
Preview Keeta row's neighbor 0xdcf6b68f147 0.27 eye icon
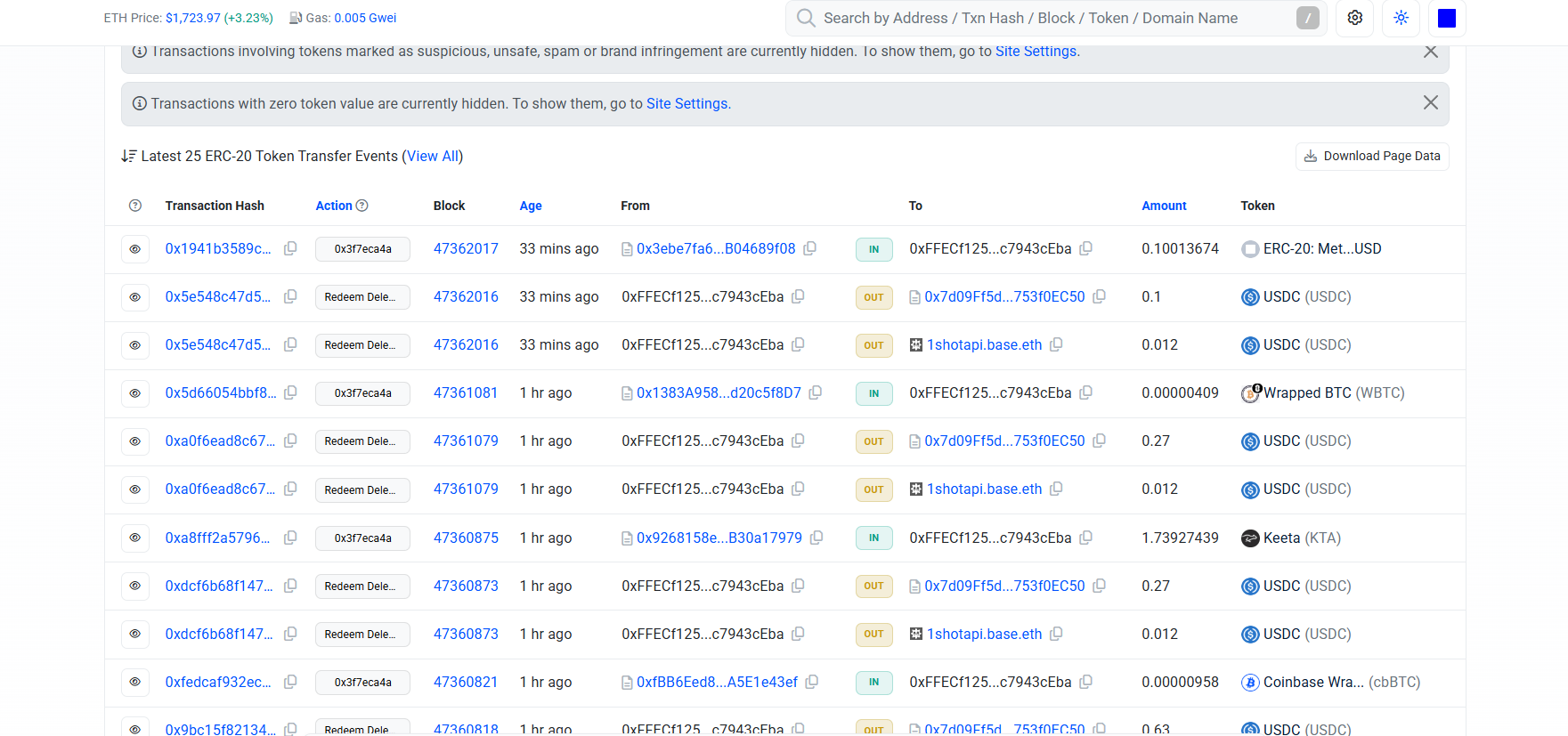135,586
